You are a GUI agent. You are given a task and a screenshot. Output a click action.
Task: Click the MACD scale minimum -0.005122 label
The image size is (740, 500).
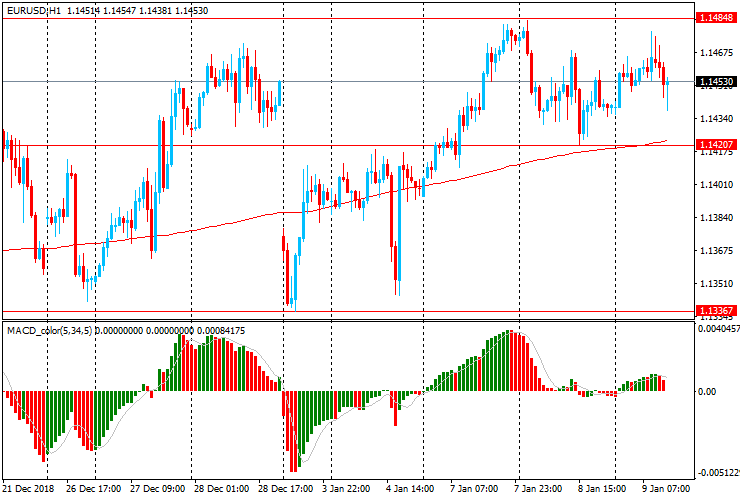point(718,473)
